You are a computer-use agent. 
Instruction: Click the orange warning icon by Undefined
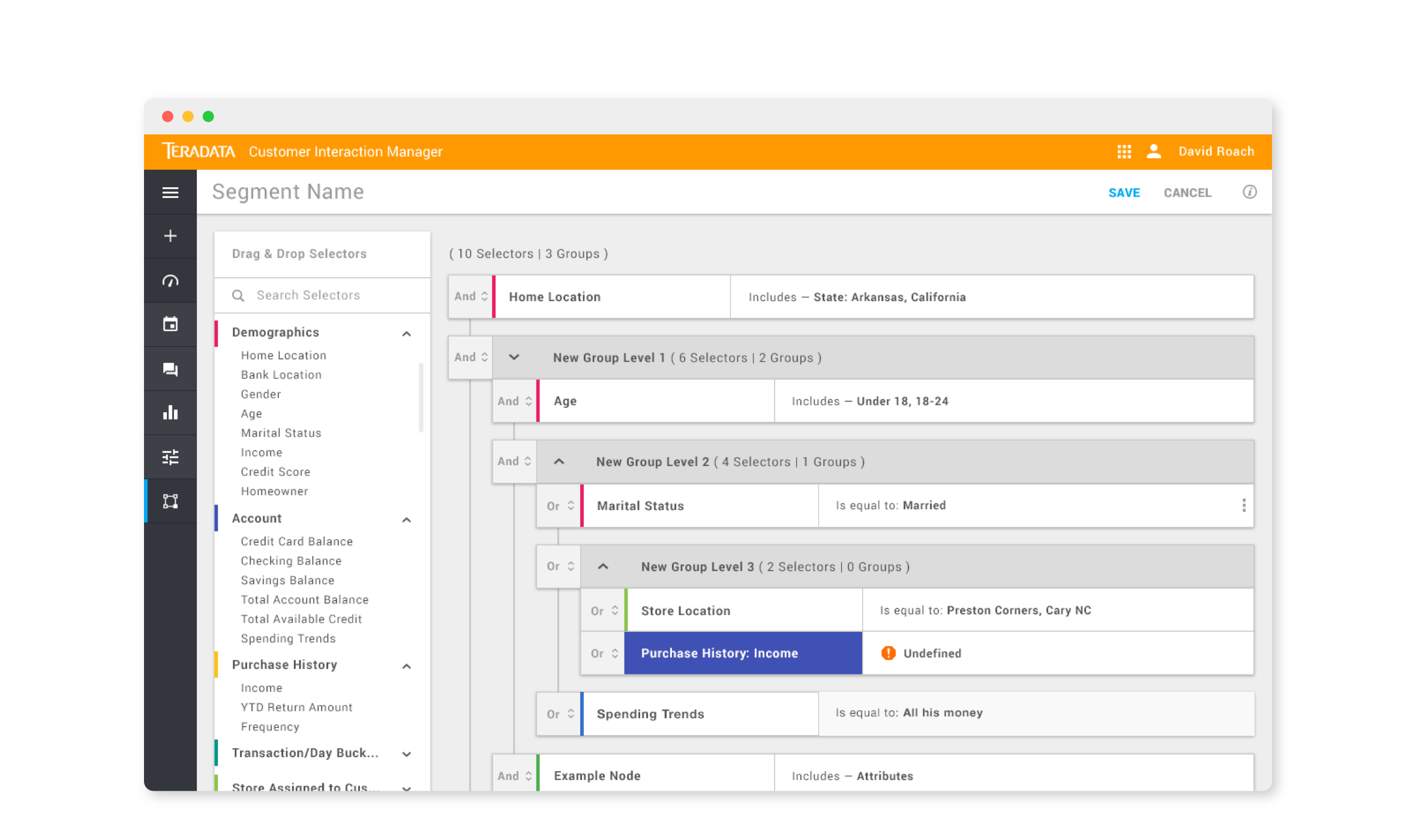(x=888, y=653)
